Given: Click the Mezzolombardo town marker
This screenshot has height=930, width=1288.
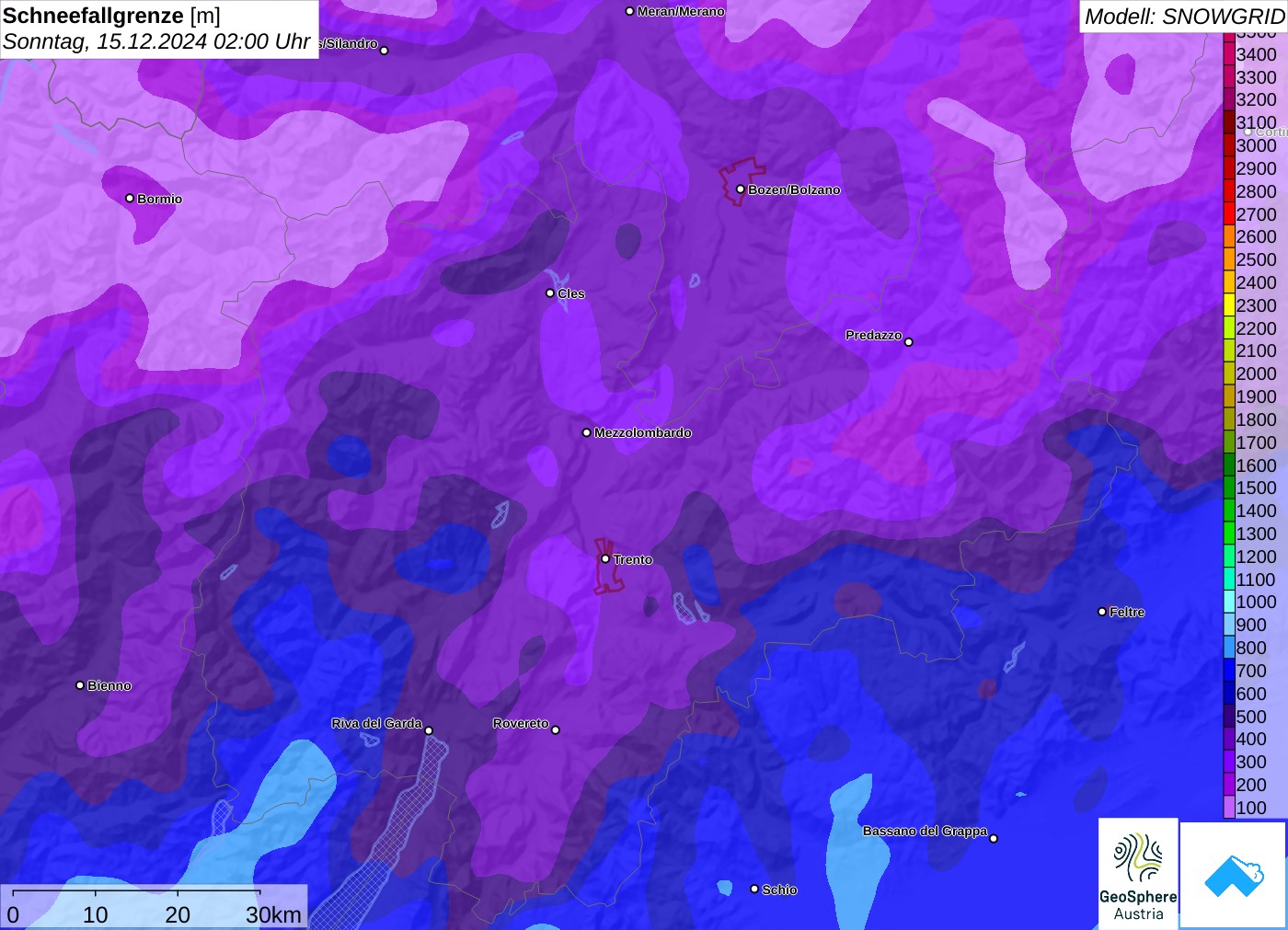Looking at the screenshot, I should coord(587,432).
